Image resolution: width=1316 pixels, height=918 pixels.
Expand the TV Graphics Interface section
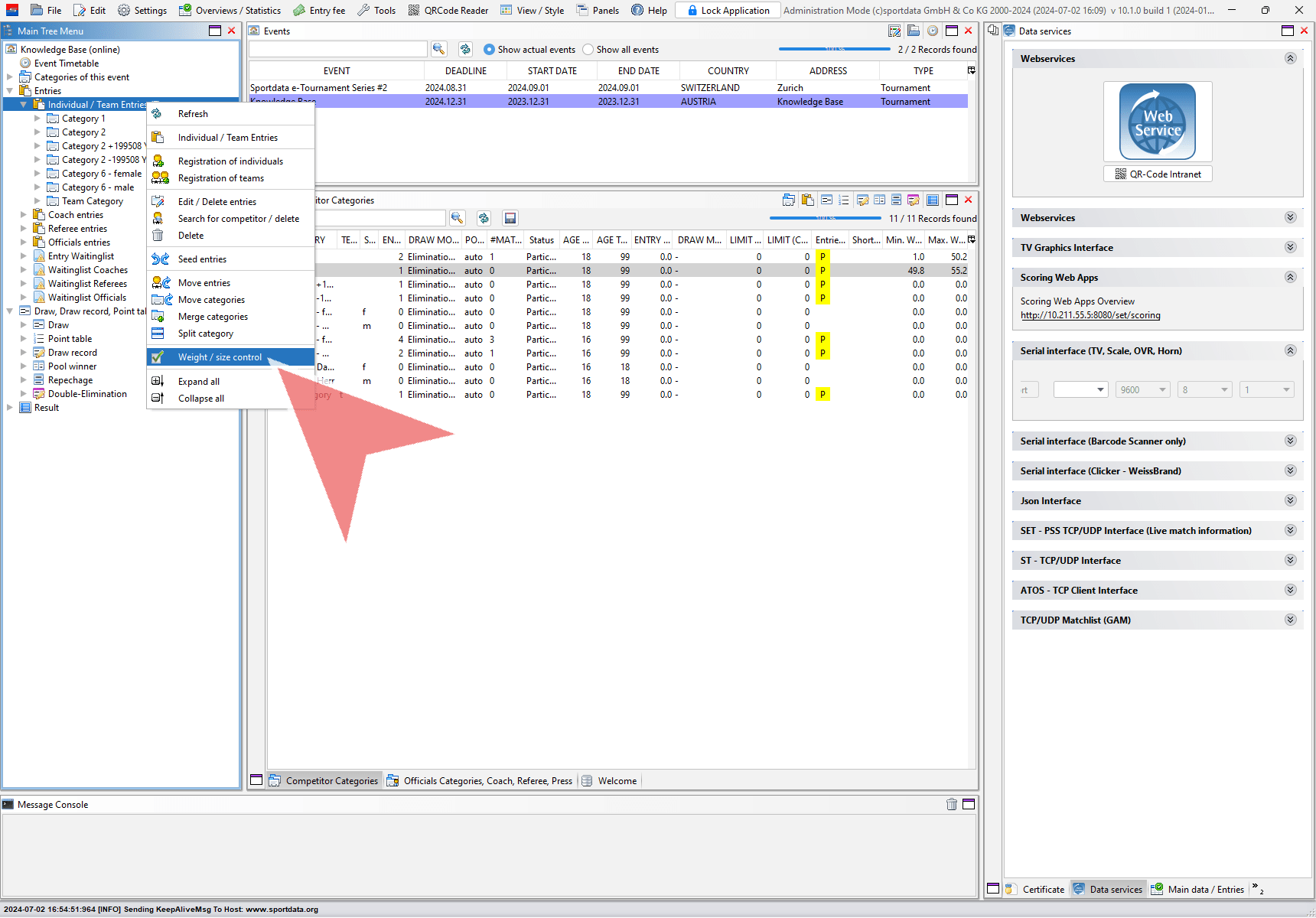[1290, 247]
